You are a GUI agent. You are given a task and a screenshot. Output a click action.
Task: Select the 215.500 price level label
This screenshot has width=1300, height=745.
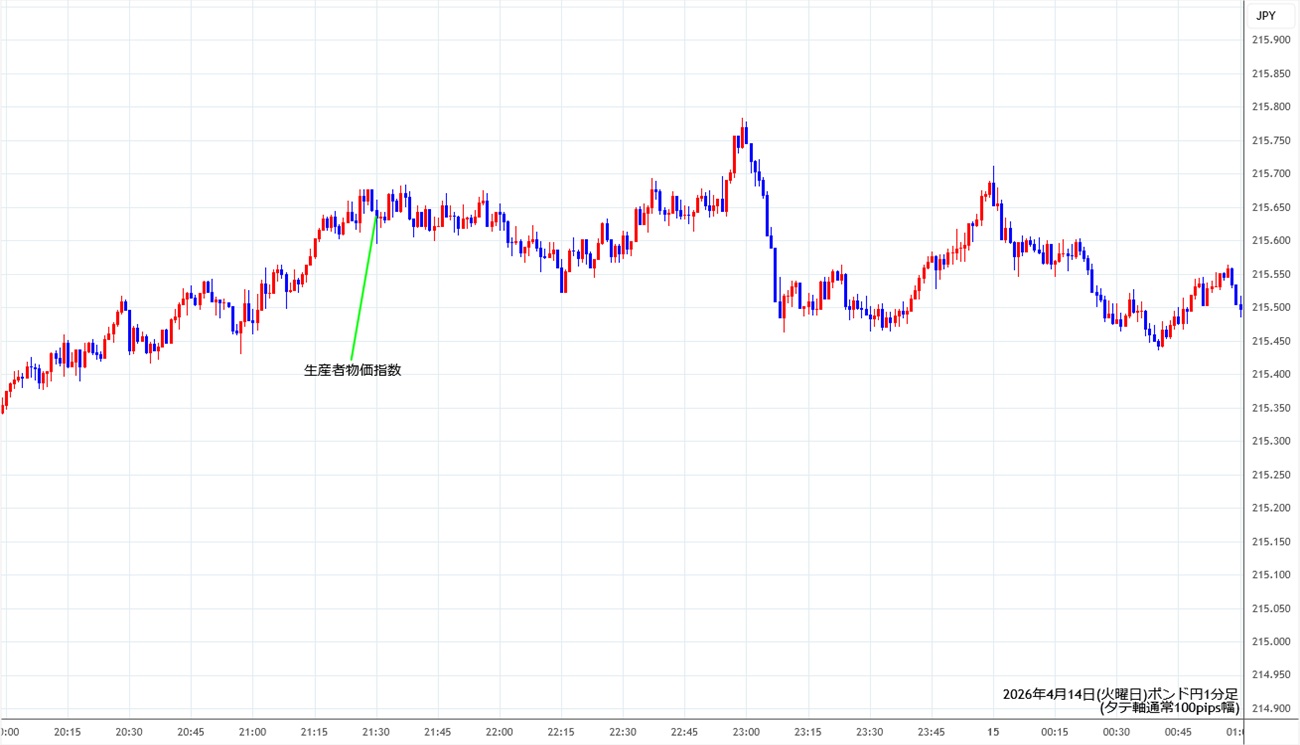point(1270,307)
